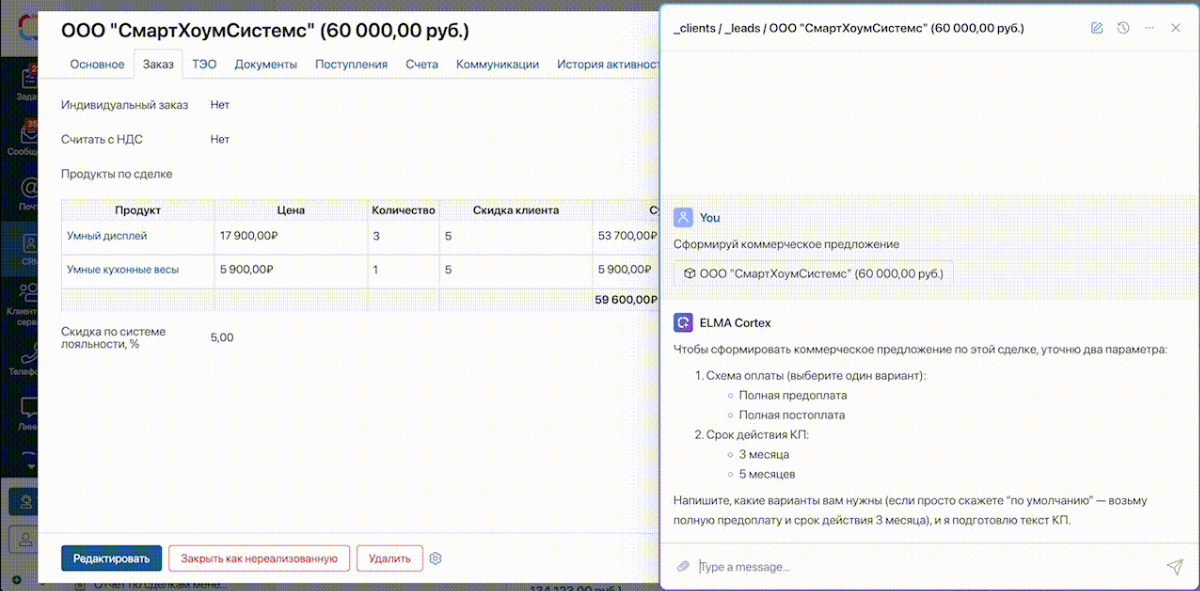The image size is (1200, 591).
Task: Open settings gear next to Удалить
Action: pos(436,559)
